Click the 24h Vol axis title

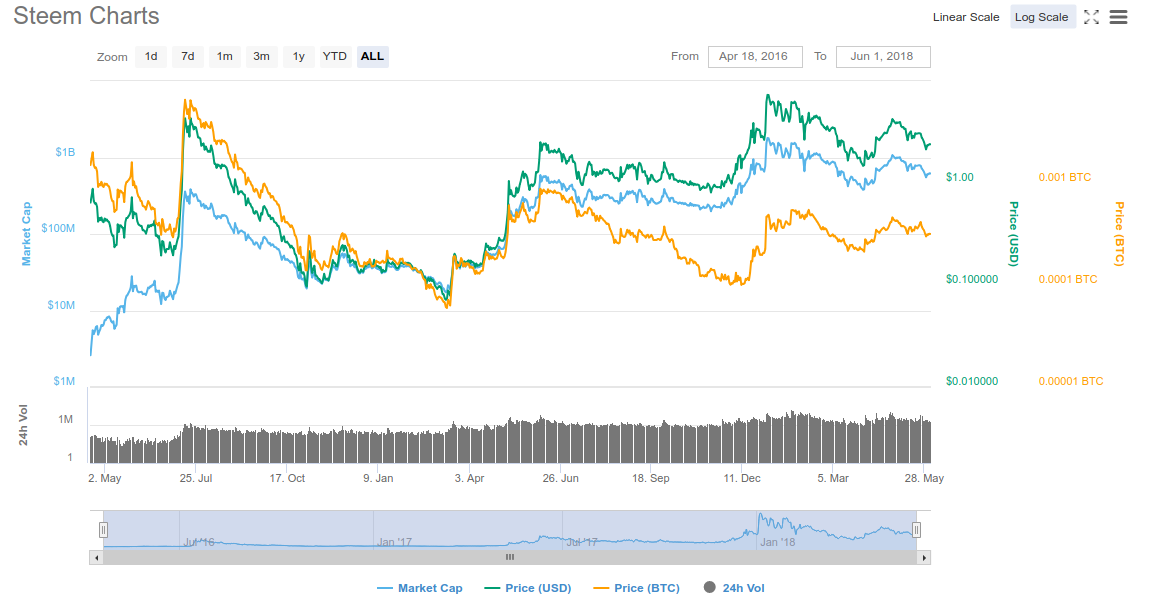pos(23,425)
